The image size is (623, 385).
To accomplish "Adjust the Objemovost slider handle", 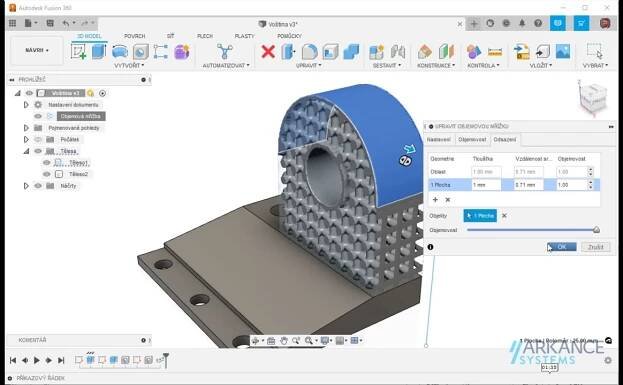I will click(x=596, y=230).
